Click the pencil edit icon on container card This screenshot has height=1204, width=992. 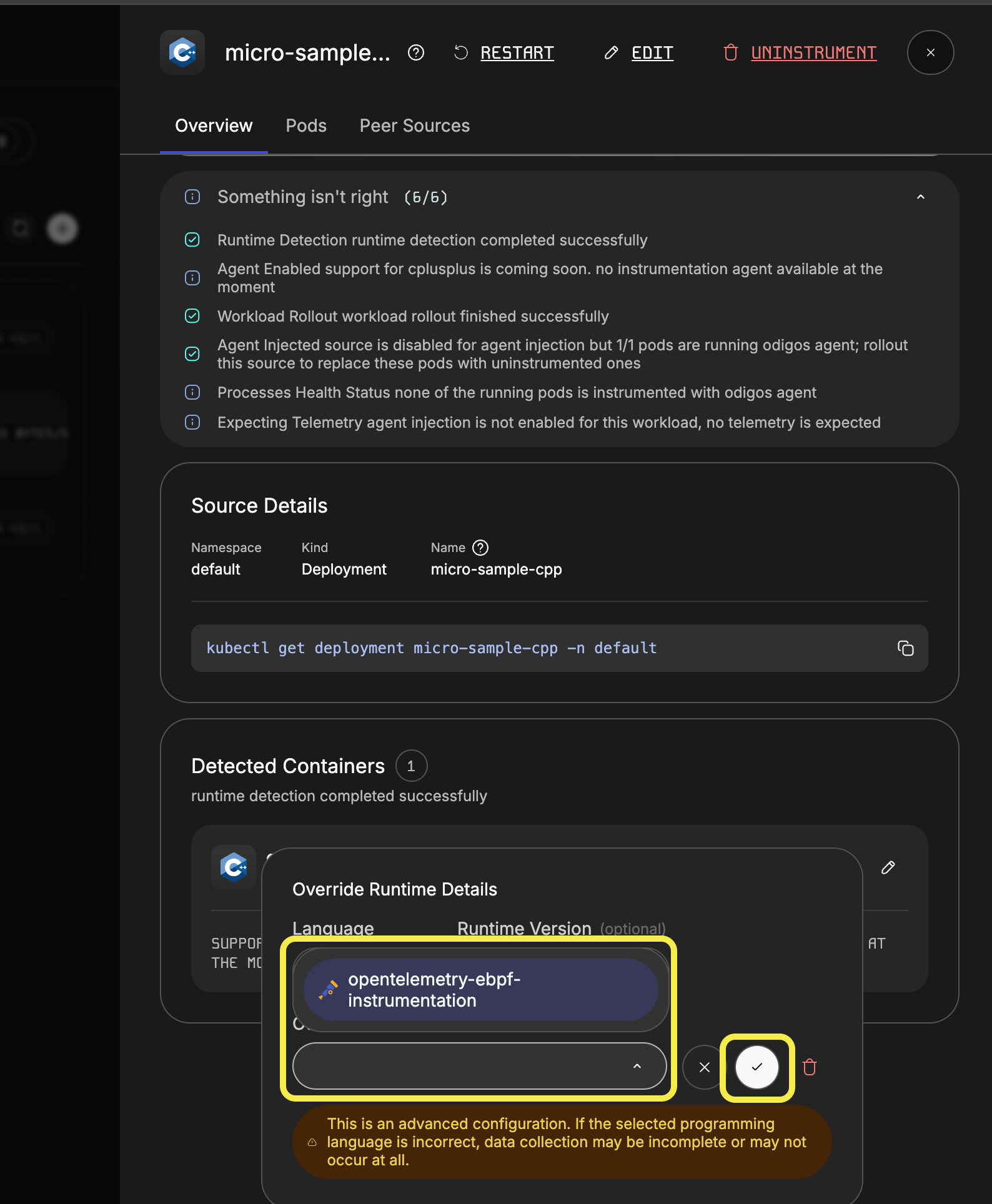coord(888,867)
